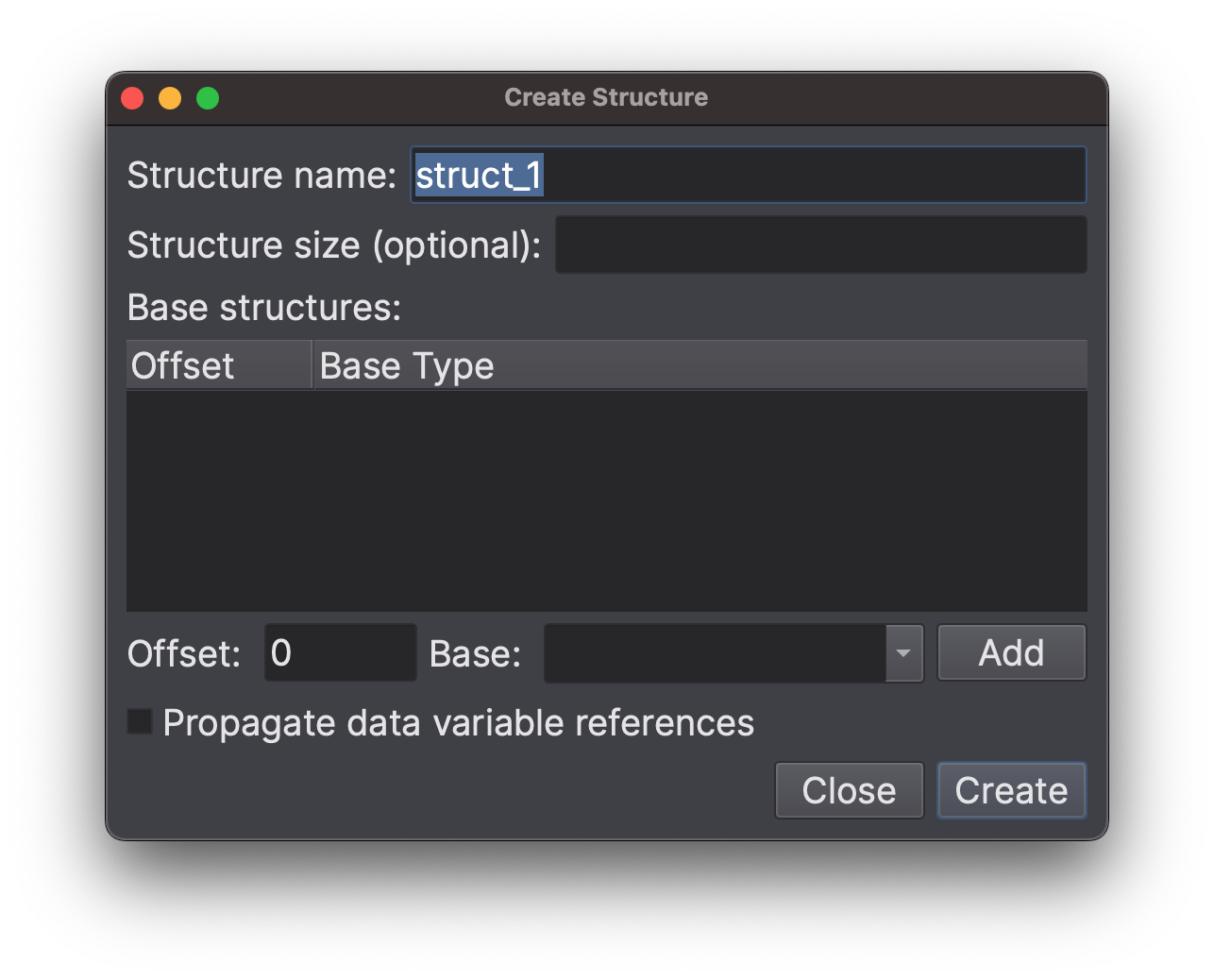The image size is (1214, 980).
Task: Close the window using red button
Action: click(132, 98)
